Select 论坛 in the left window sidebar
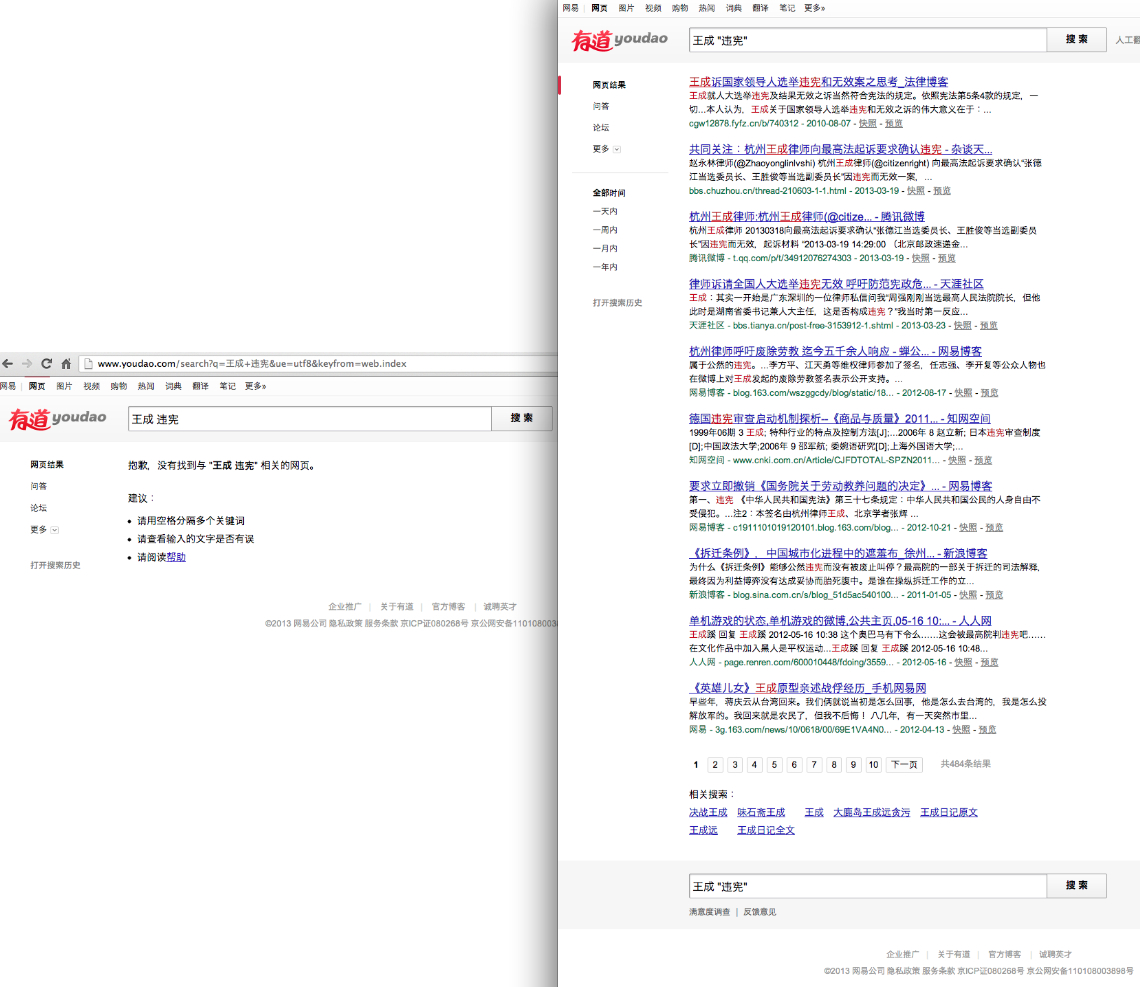 coord(39,508)
